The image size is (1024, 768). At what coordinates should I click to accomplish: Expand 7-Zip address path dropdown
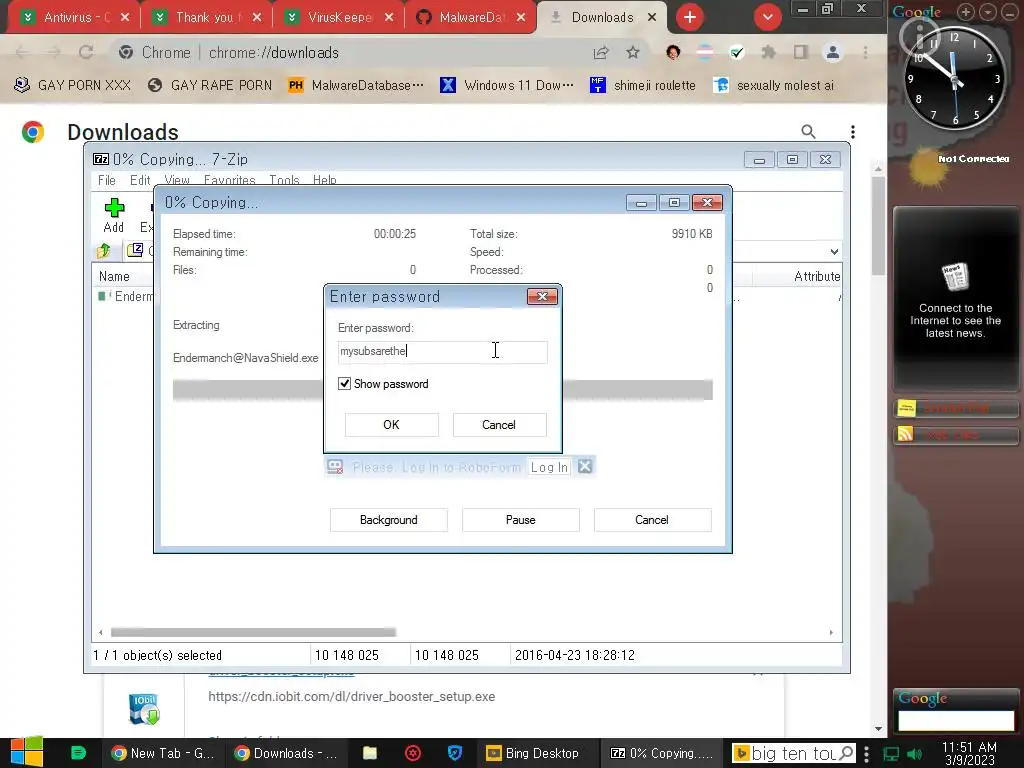(x=834, y=251)
